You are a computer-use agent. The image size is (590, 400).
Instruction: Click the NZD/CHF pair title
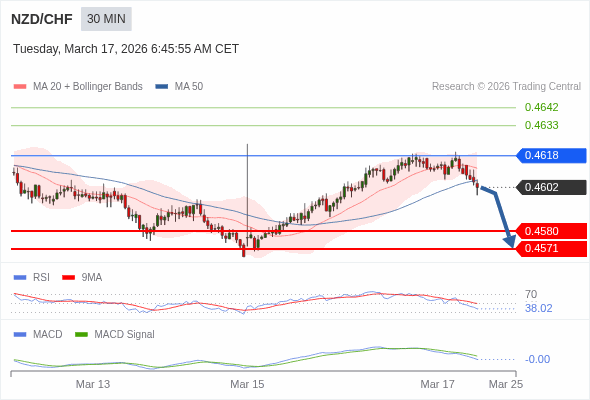point(42,19)
